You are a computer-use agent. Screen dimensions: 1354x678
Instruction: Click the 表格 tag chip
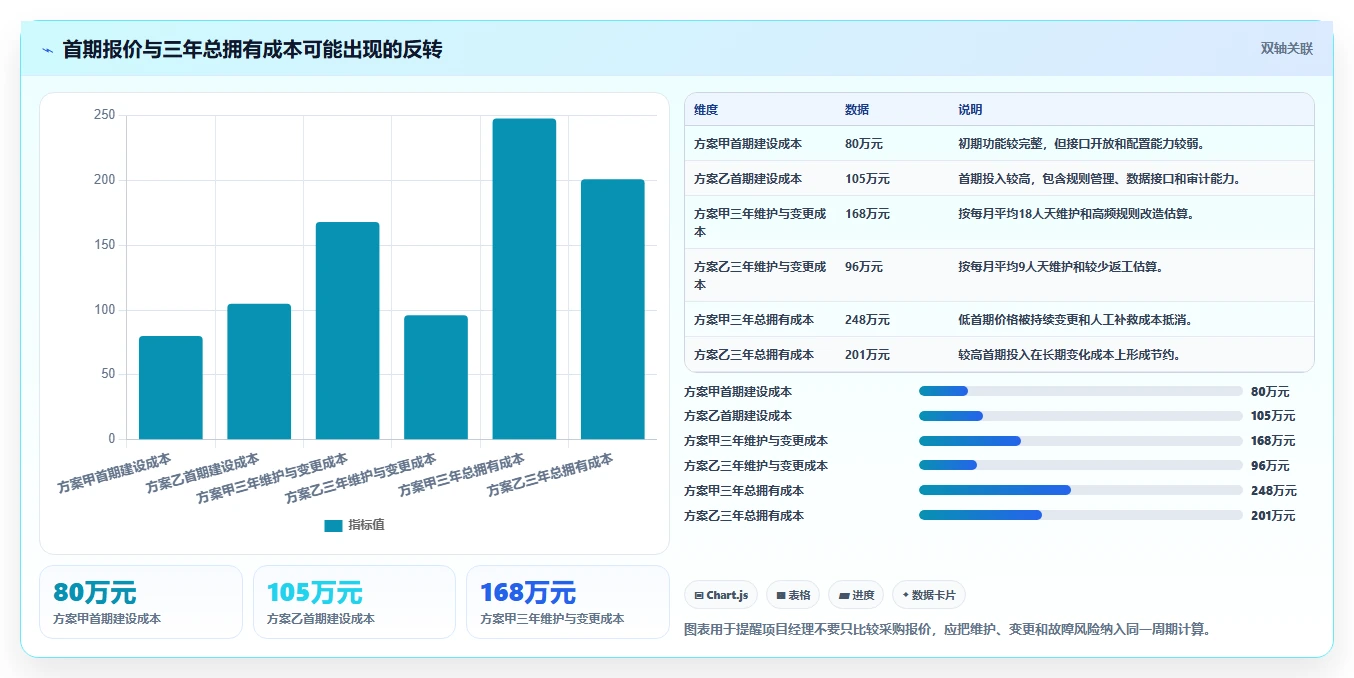click(x=793, y=595)
